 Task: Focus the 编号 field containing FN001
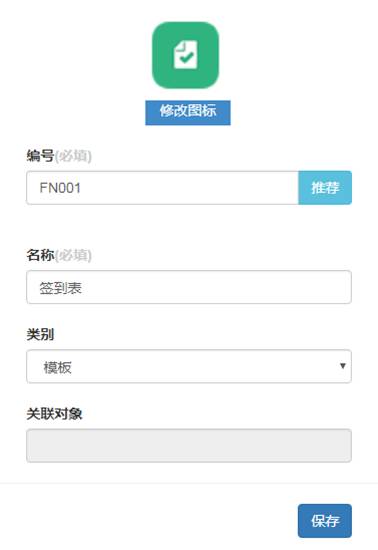click(162, 188)
